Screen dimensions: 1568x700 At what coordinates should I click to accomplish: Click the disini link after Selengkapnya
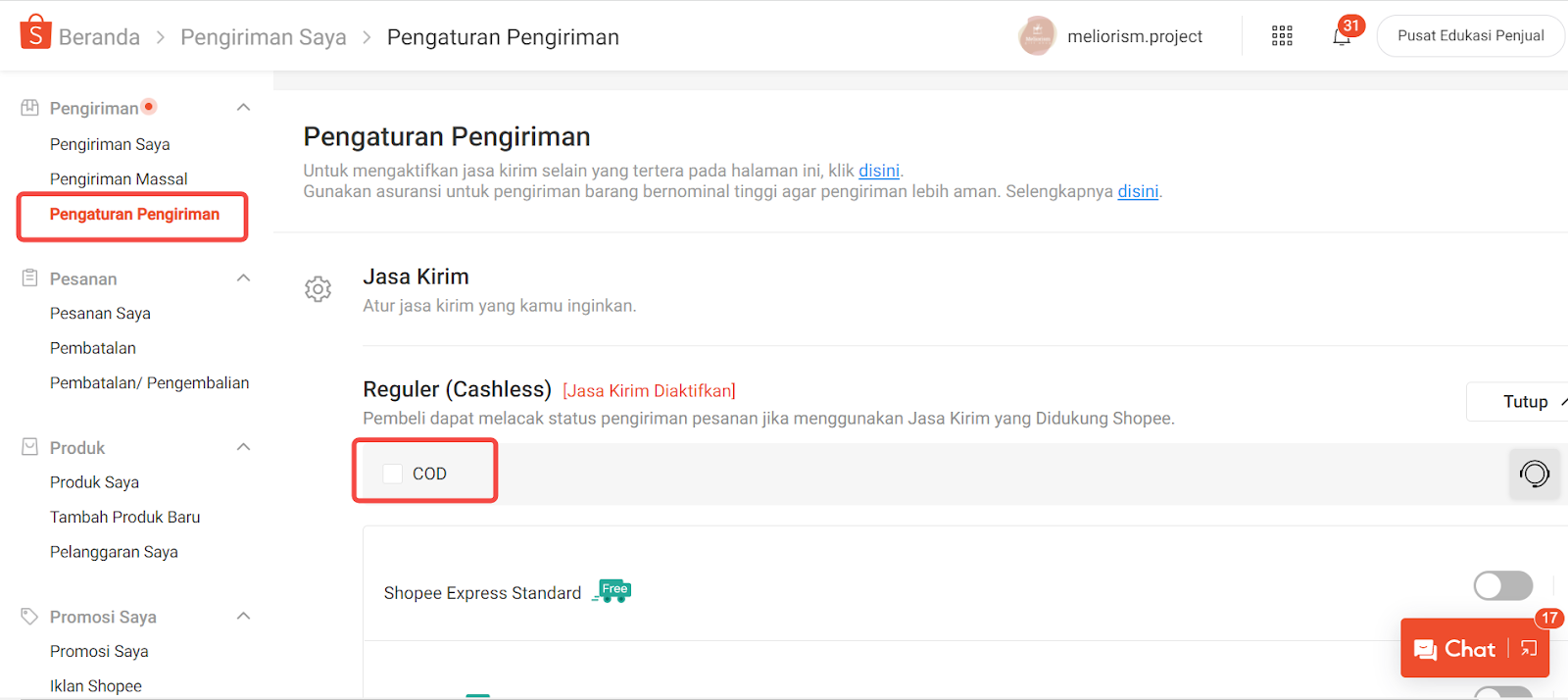tap(1138, 191)
